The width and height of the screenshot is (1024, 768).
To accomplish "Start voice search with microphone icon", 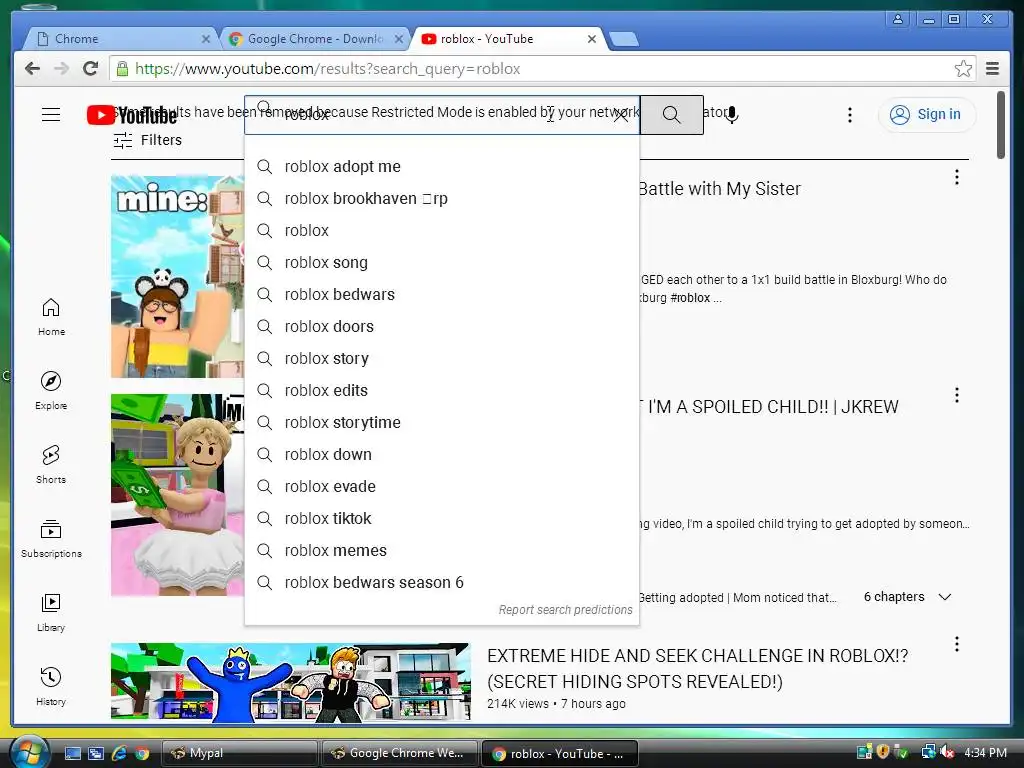I will click(732, 115).
